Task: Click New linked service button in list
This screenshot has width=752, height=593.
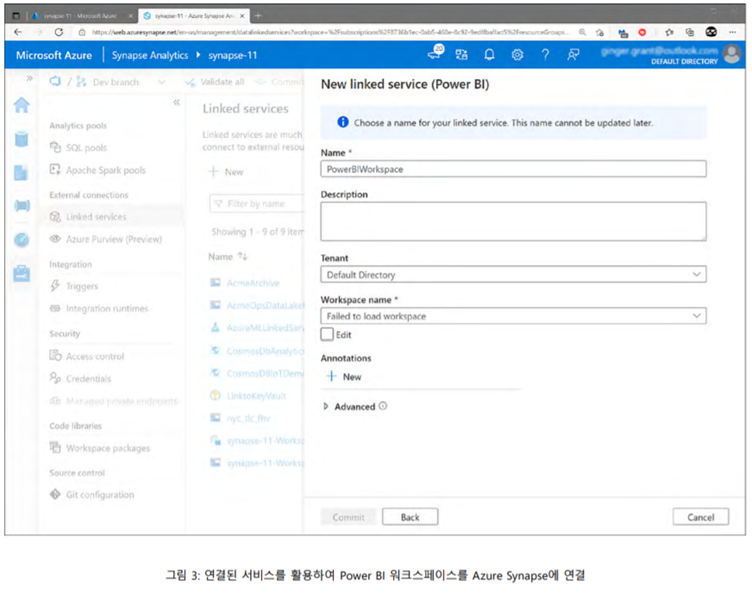Action: click(x=226, y=172)
